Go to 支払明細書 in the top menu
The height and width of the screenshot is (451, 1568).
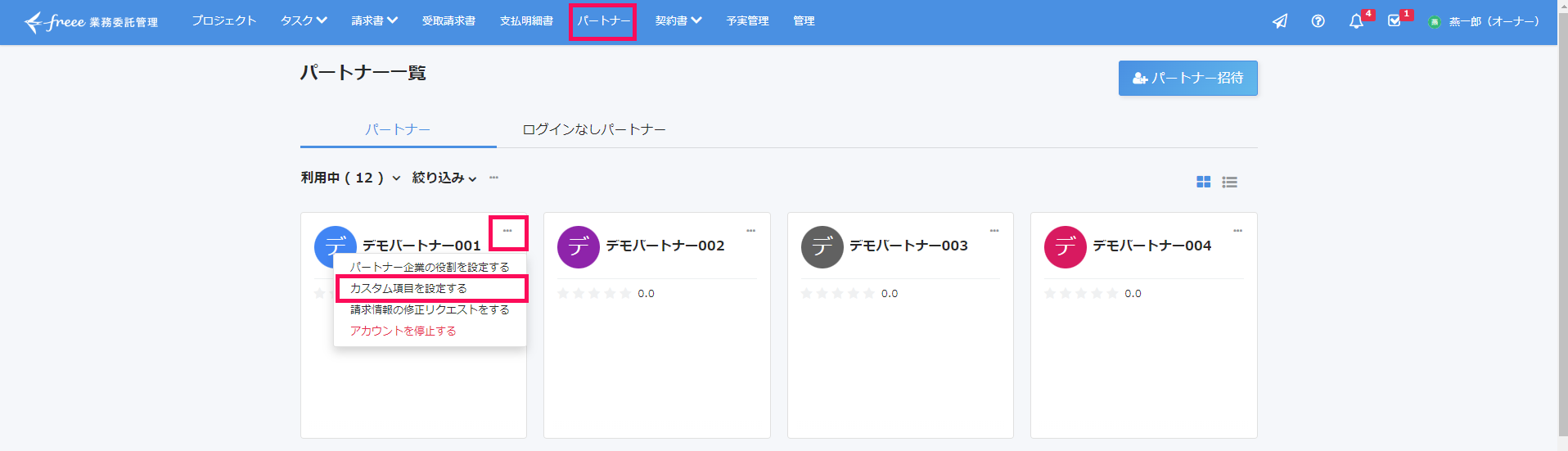526,20
